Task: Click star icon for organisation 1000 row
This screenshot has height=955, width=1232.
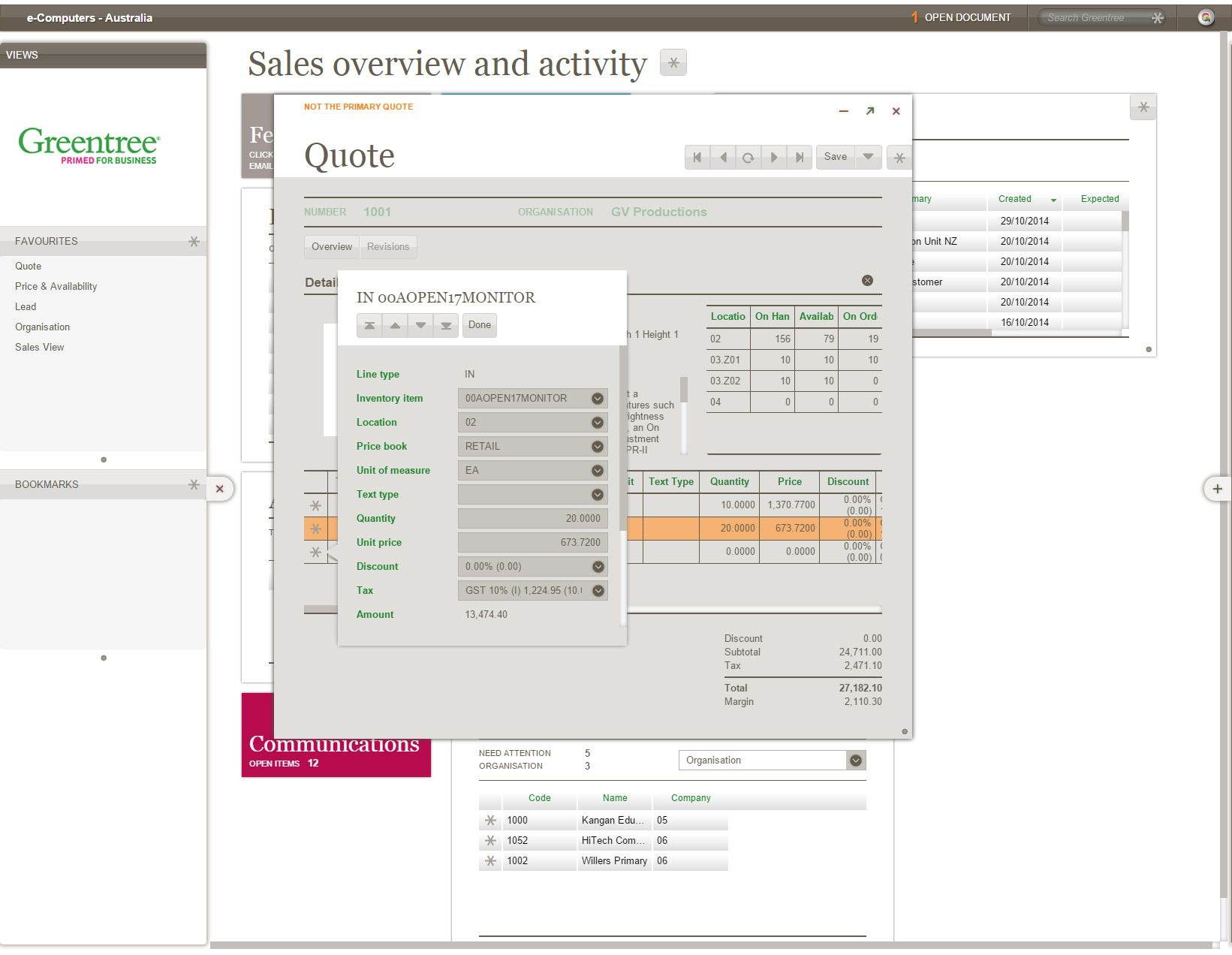Action: [490, 820]
